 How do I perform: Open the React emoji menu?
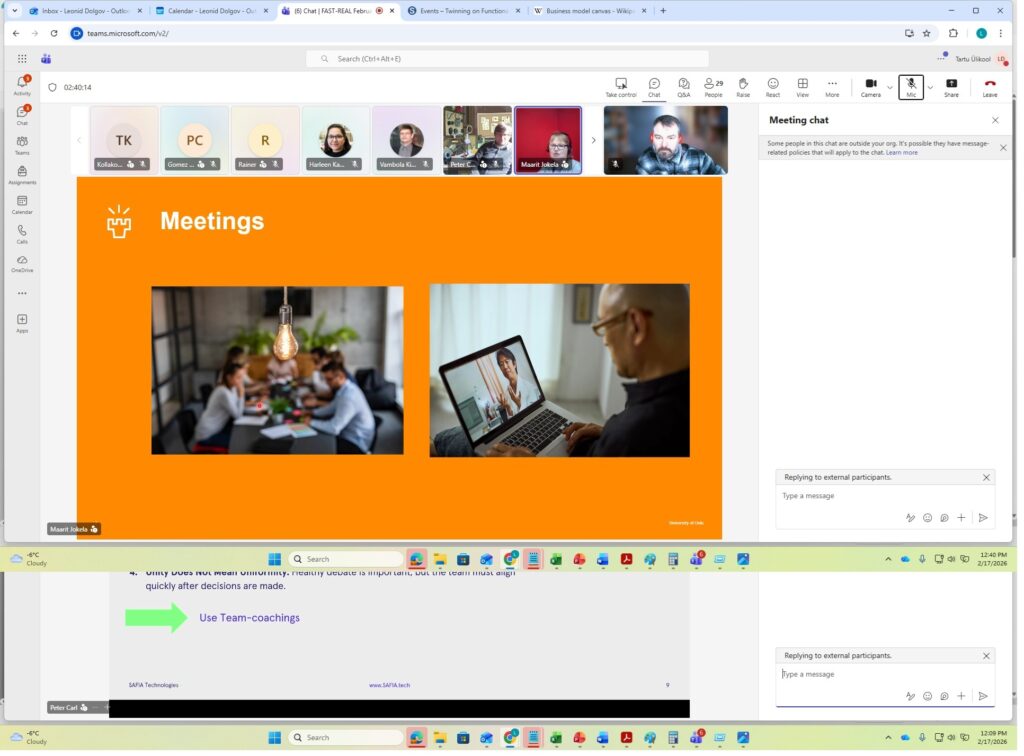[x=773, y=86]
